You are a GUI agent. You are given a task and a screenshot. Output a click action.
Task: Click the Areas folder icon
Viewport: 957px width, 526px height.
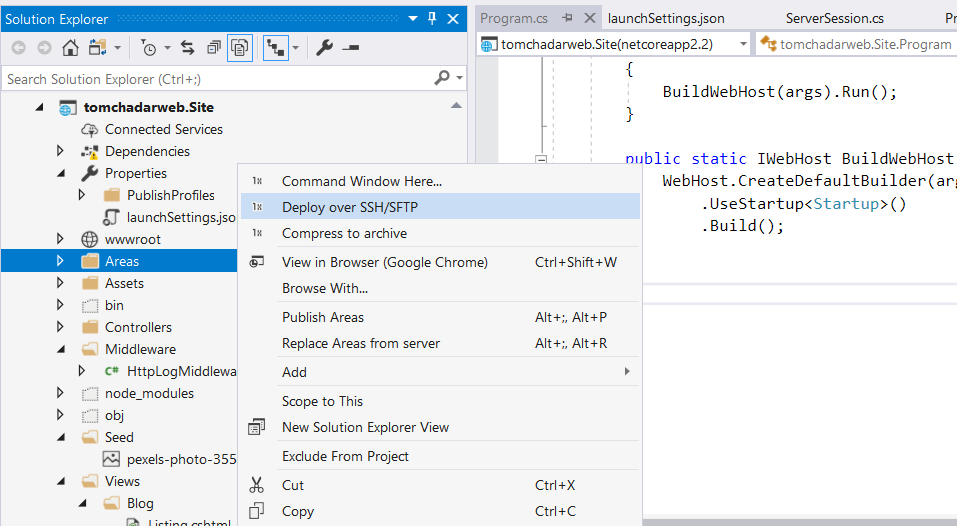click(x=90, y=261)
